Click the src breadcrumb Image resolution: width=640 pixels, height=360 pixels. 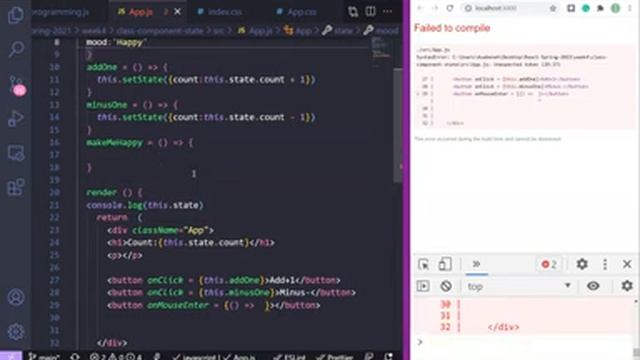[218, 31]
